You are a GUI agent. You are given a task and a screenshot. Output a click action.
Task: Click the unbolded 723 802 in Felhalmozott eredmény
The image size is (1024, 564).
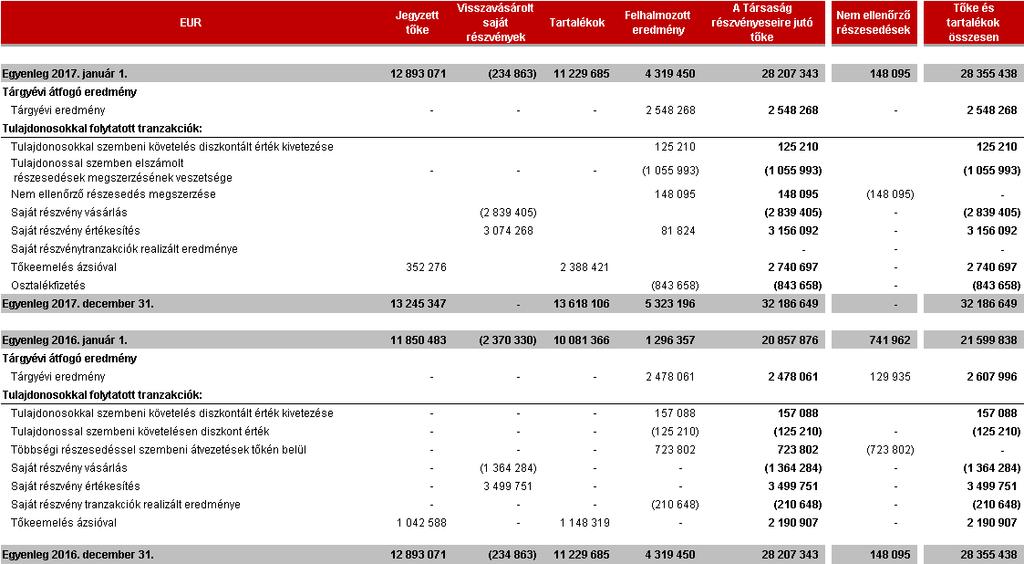coord(675,450)
